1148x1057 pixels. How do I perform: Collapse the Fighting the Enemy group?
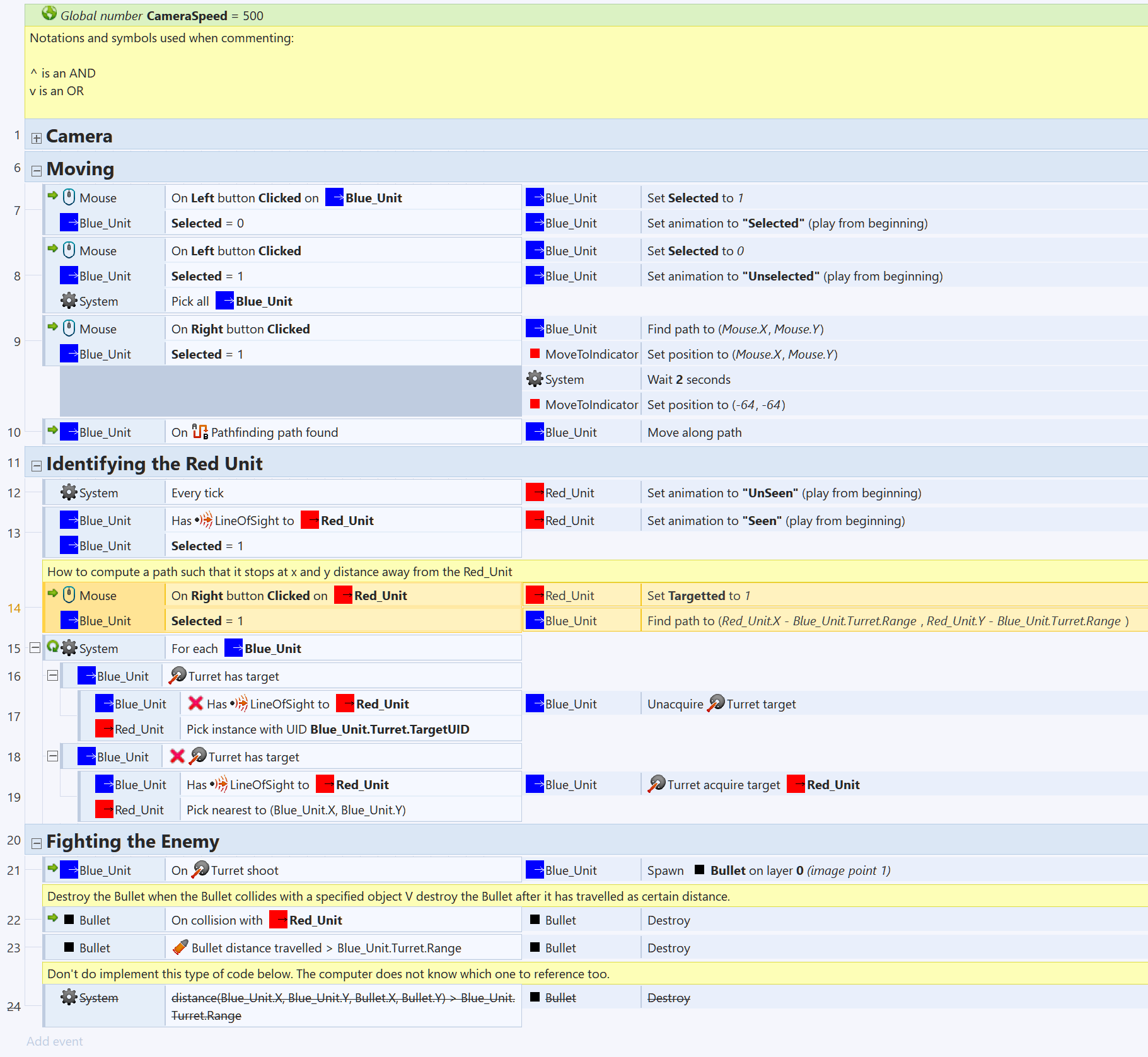(x=37, y=843)
